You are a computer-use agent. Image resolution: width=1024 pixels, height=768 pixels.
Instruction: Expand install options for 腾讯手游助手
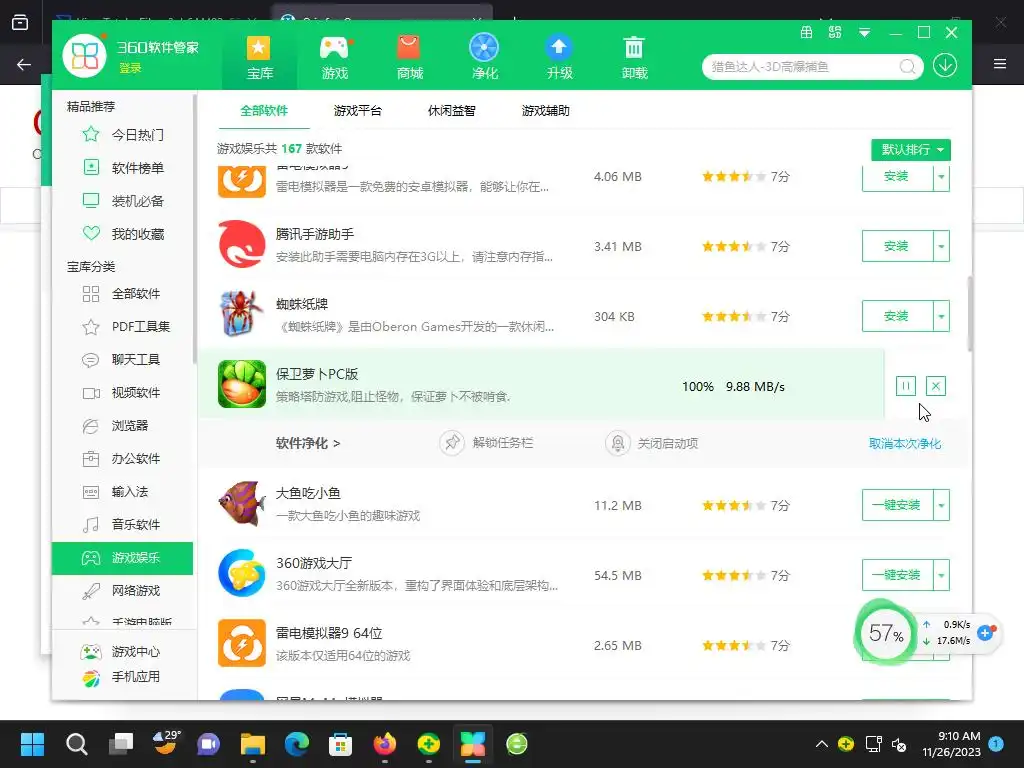pos(941,246)
